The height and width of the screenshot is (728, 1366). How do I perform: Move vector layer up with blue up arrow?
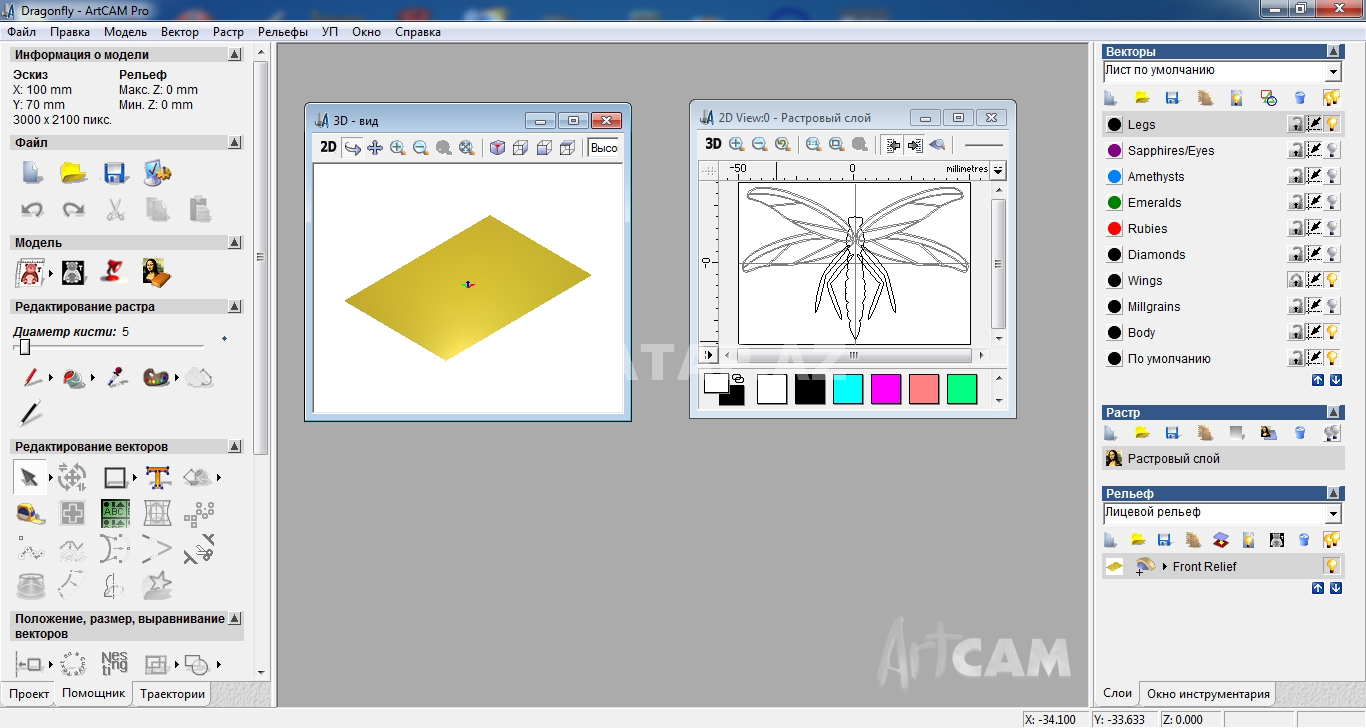pos(1317,380)
